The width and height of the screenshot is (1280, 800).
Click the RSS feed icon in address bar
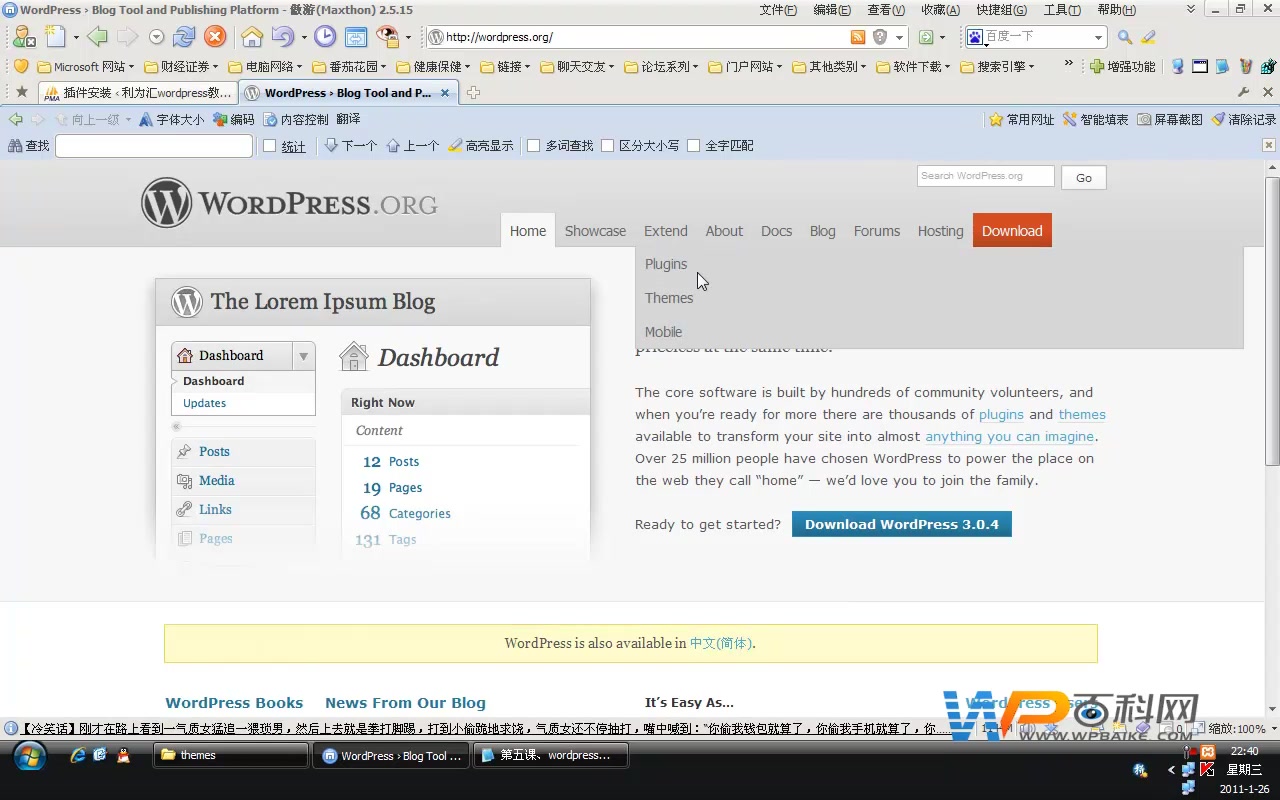858,37
